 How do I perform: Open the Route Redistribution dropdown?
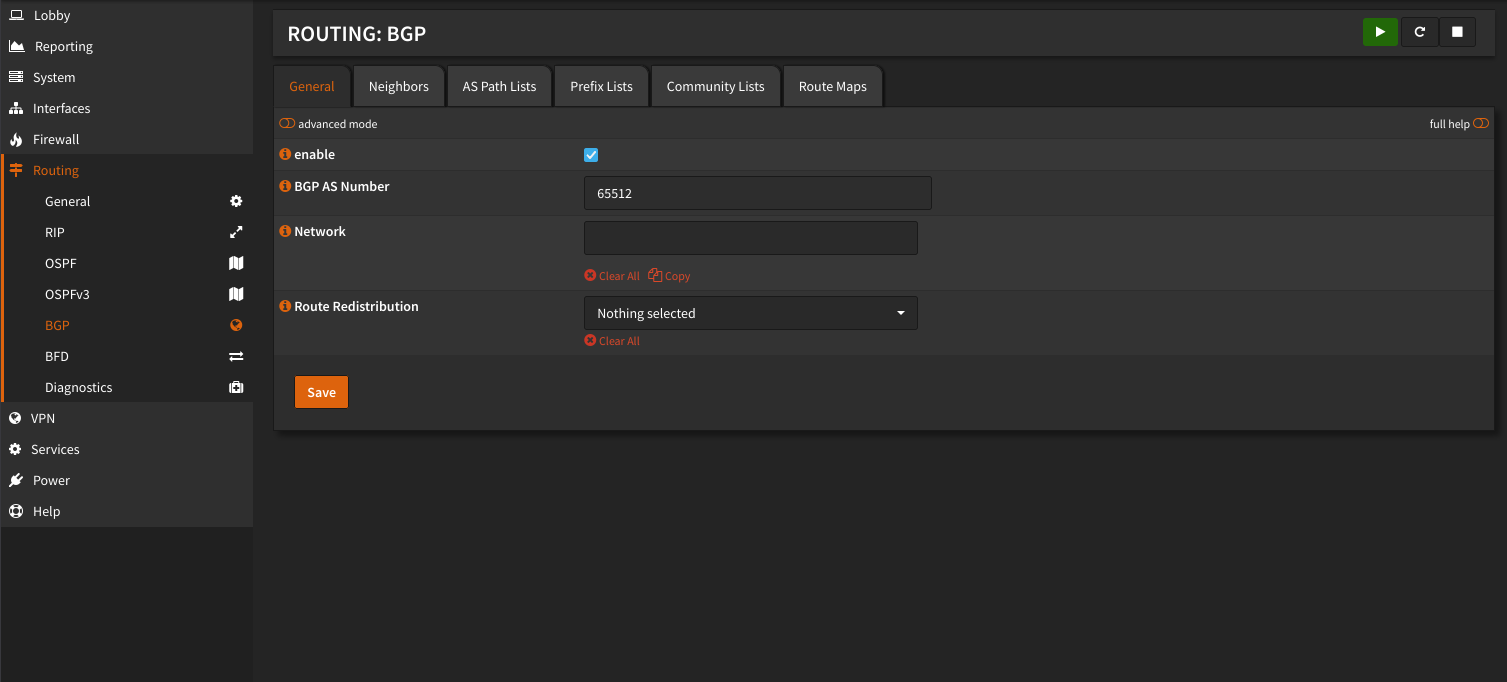coord(750,313)
